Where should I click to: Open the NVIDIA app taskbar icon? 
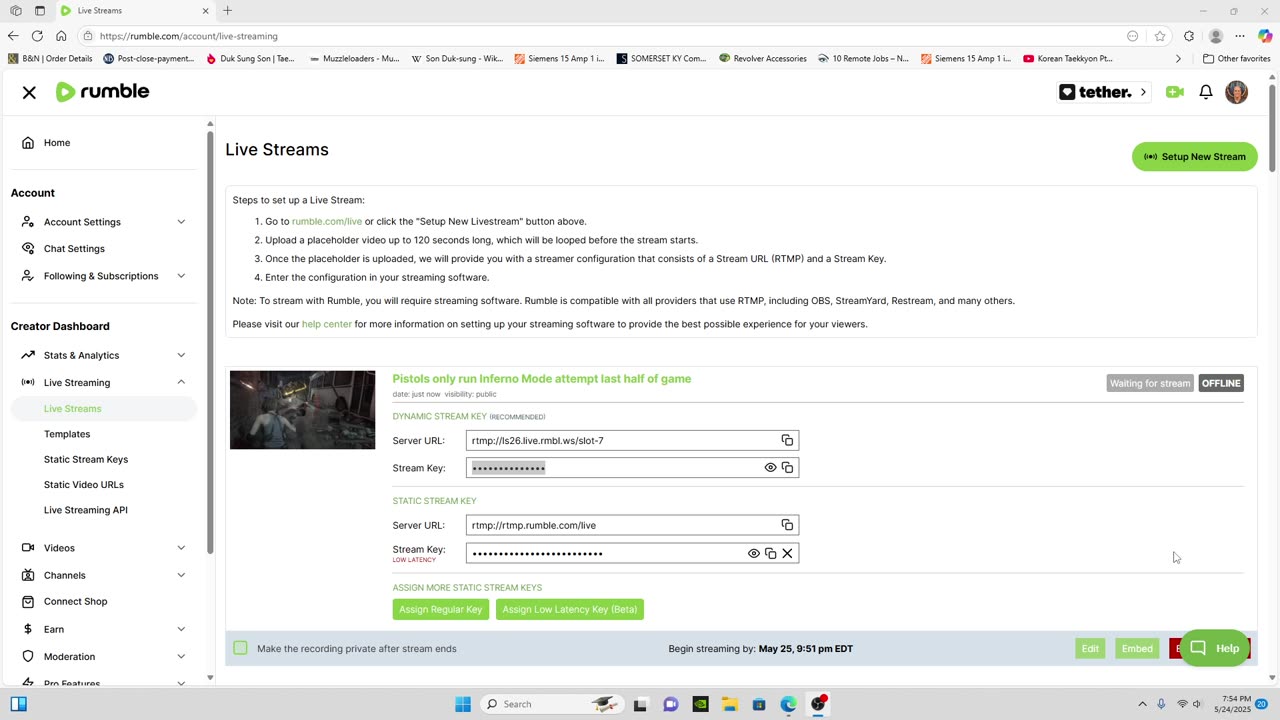point(700,704)
